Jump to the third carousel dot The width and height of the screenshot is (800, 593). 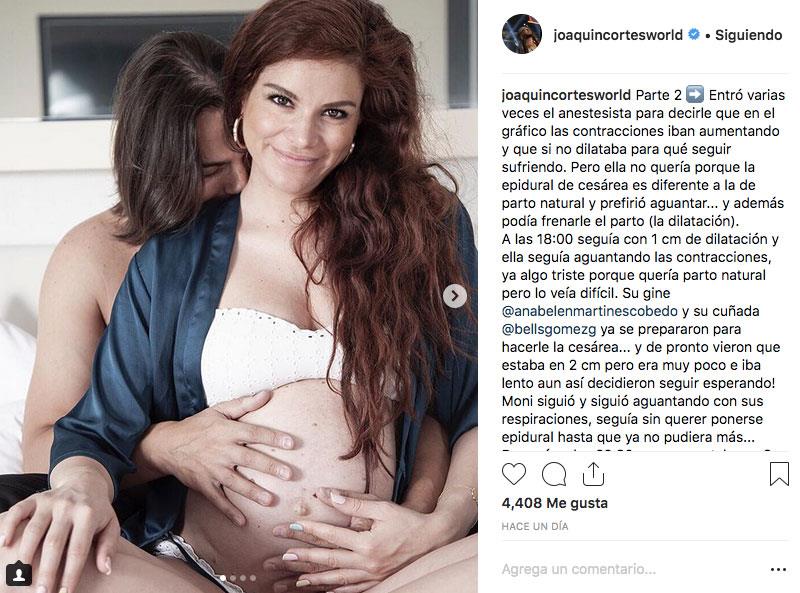243,578
